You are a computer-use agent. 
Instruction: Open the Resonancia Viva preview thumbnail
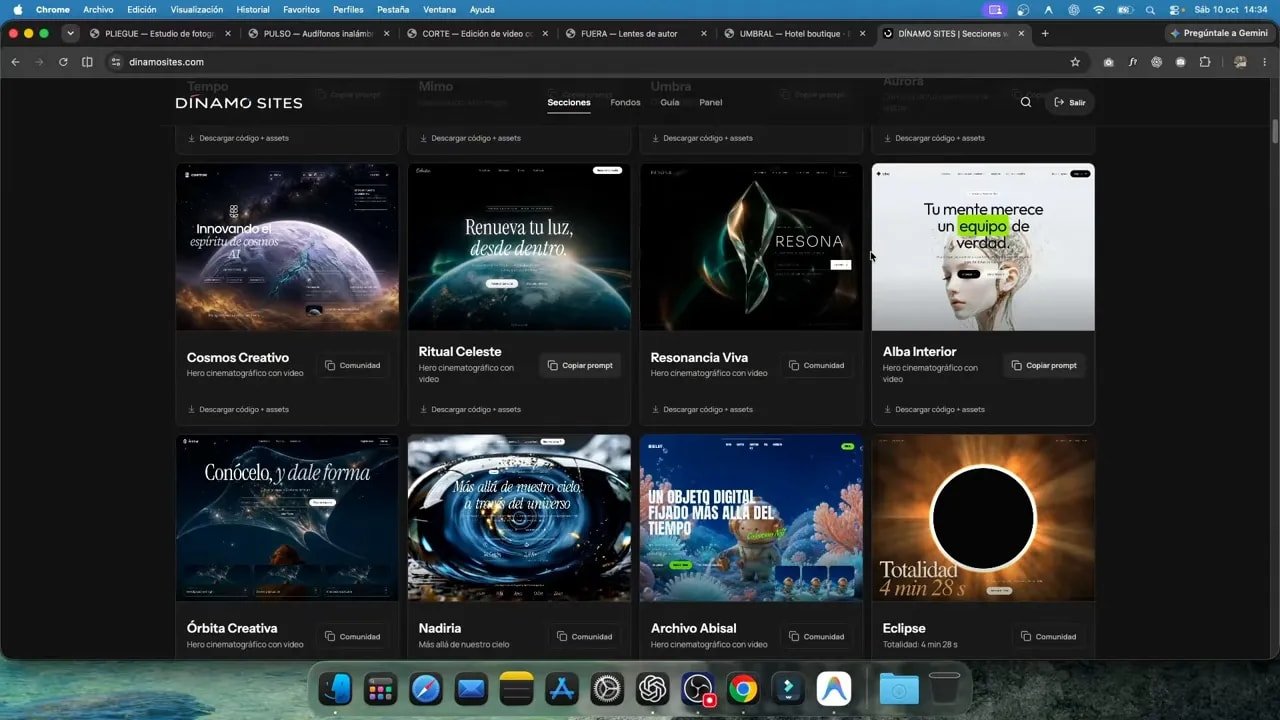pyautogui.click(x=751, y=247)
